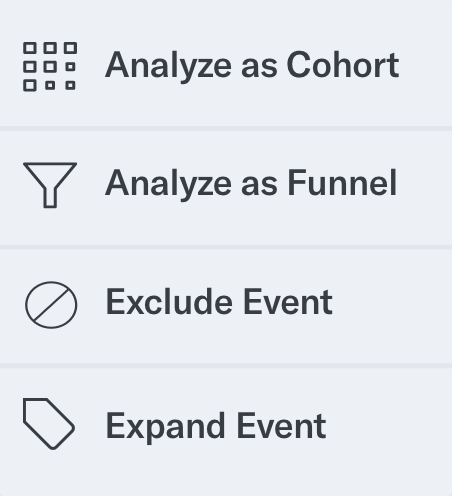Click the circle-slash exclude icon
This screenshot has height=496, width=452.
[51, 305]
